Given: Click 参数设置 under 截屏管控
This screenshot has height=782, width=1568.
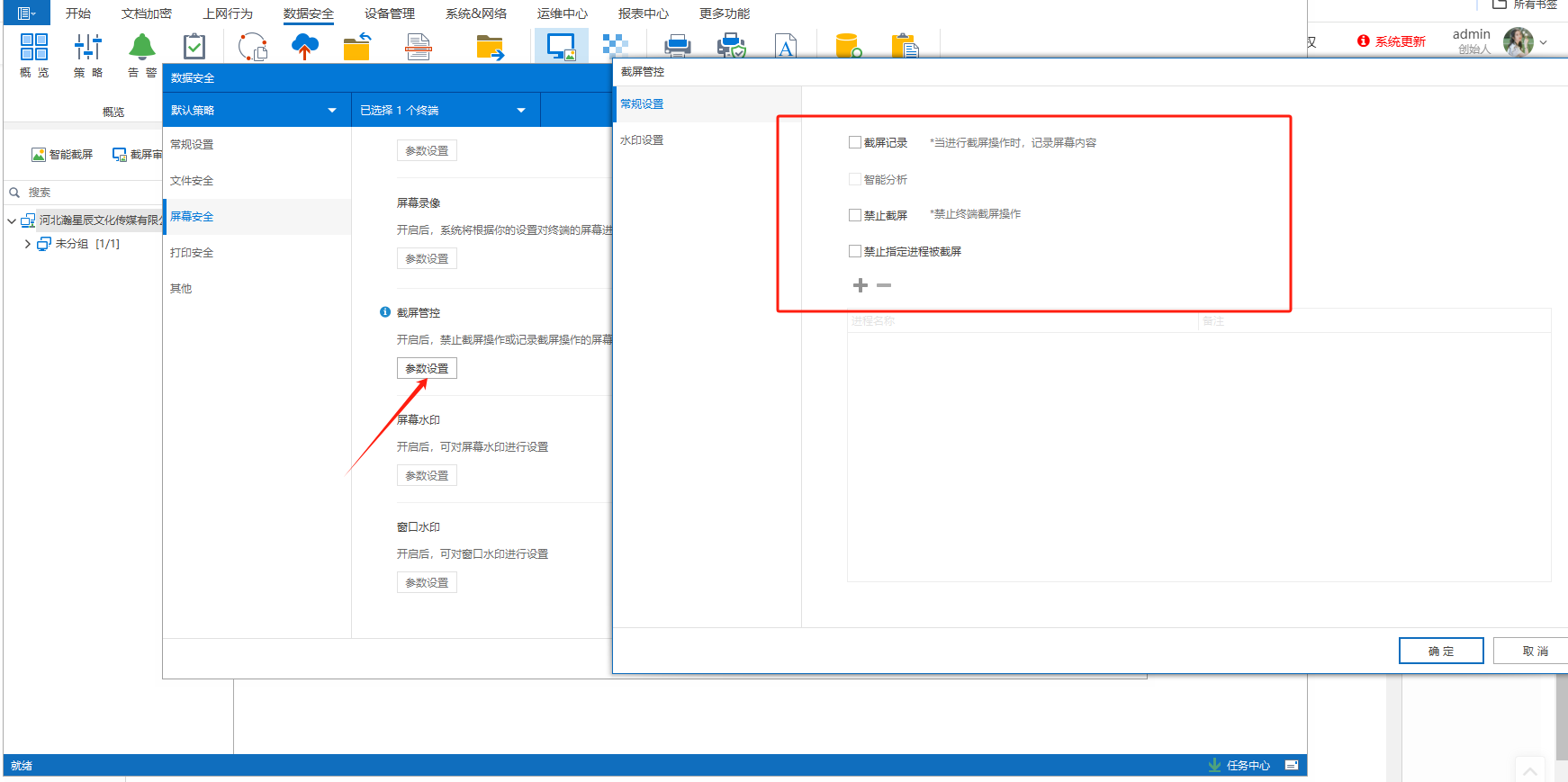Looking at the screenshot, I should 427,368.
